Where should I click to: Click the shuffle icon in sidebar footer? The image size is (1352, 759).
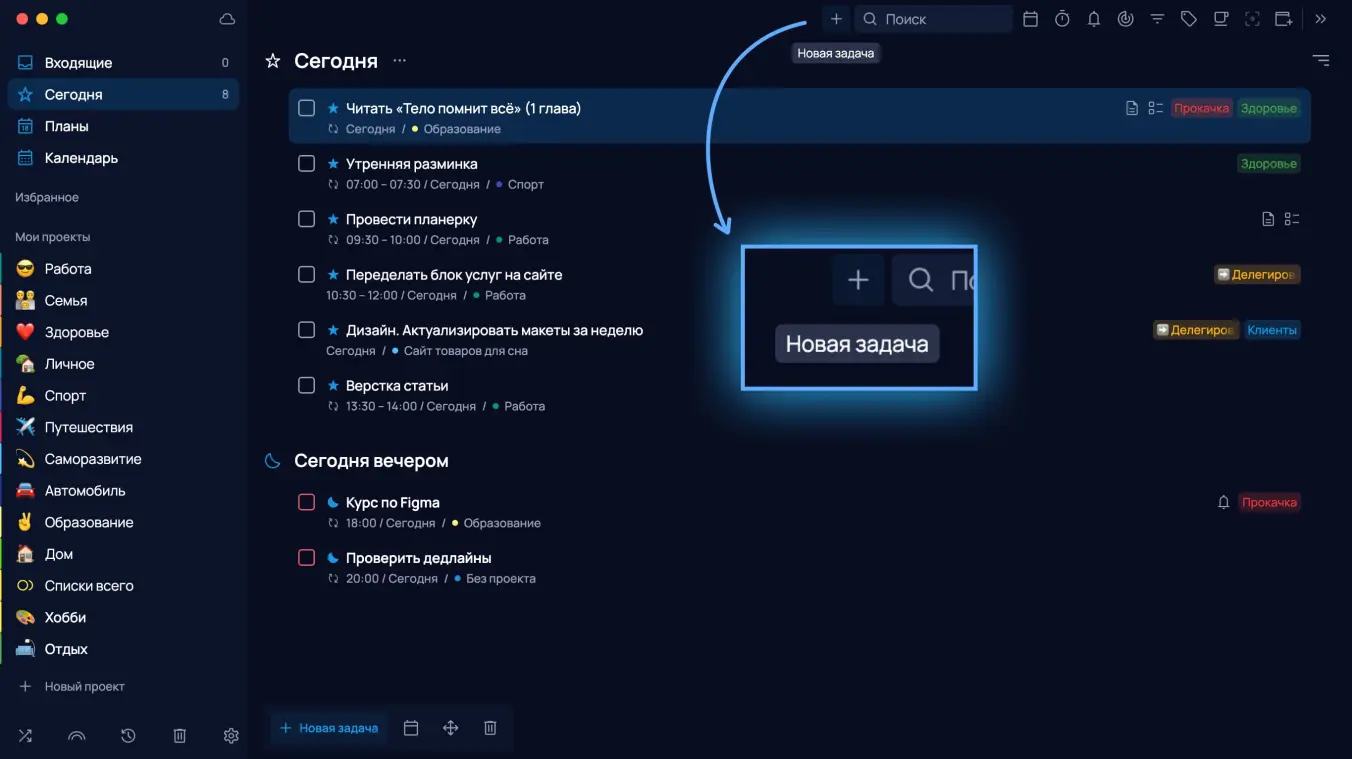(25, 736)
